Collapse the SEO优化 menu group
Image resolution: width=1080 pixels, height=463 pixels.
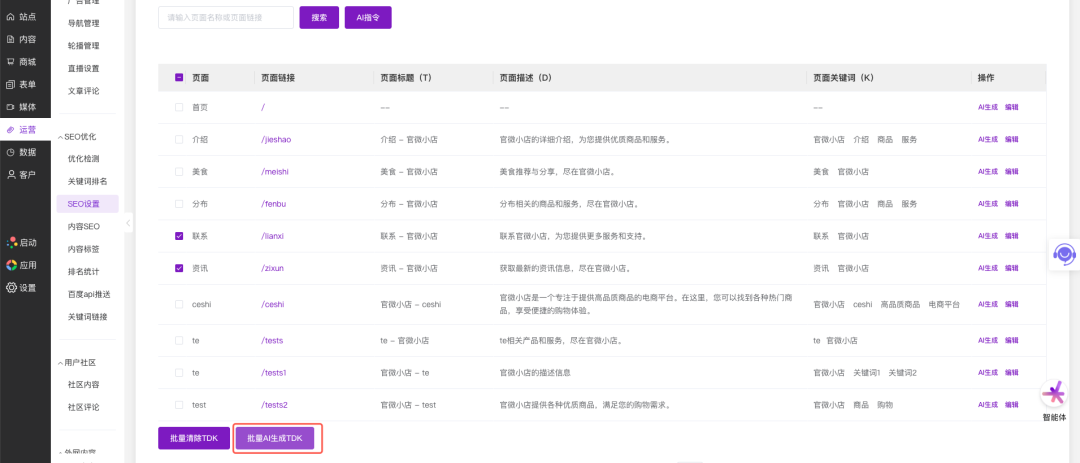78,136
